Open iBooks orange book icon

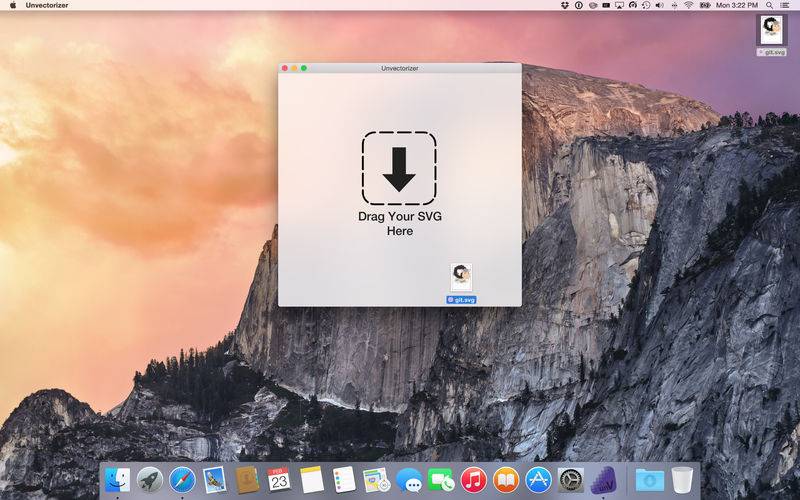coord(506,480)
